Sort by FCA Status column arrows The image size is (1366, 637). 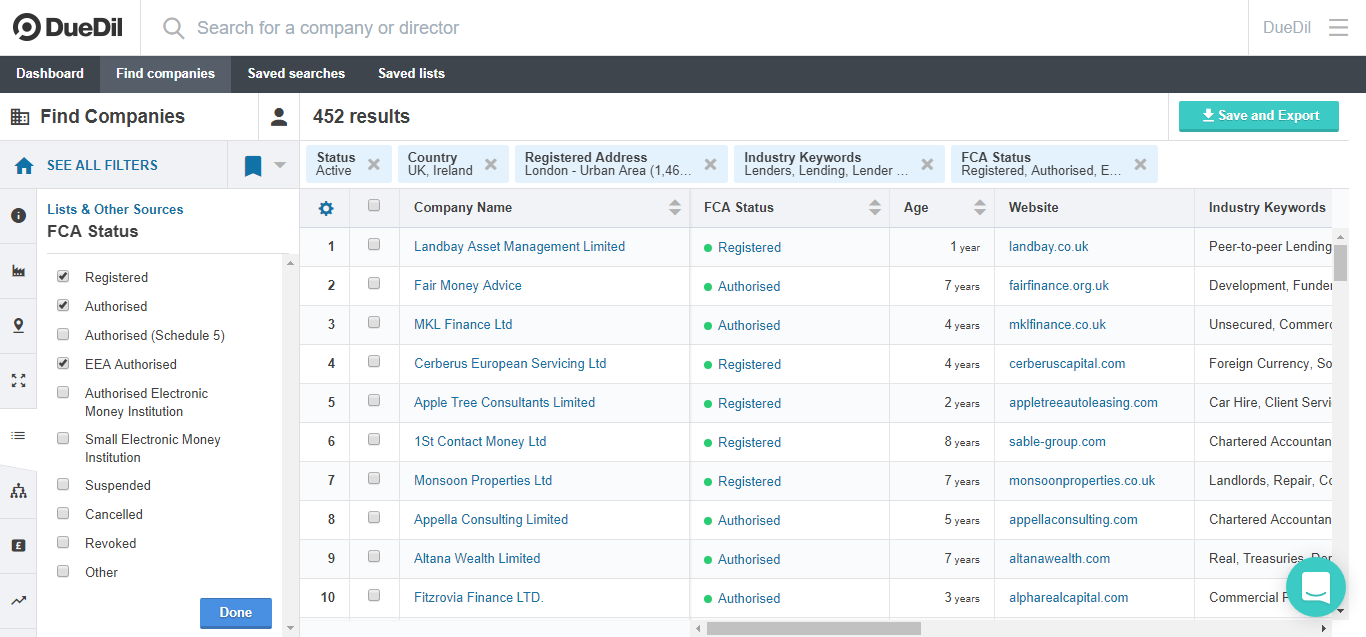pyautogui.click(x=875, y=208)
